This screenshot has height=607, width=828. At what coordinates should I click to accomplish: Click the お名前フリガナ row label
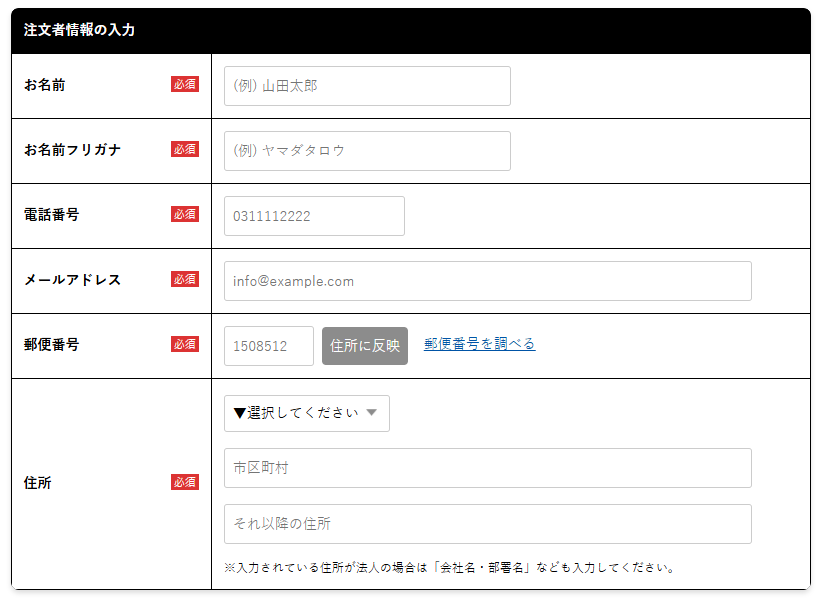pyautogui.click(x=72, y=150)
